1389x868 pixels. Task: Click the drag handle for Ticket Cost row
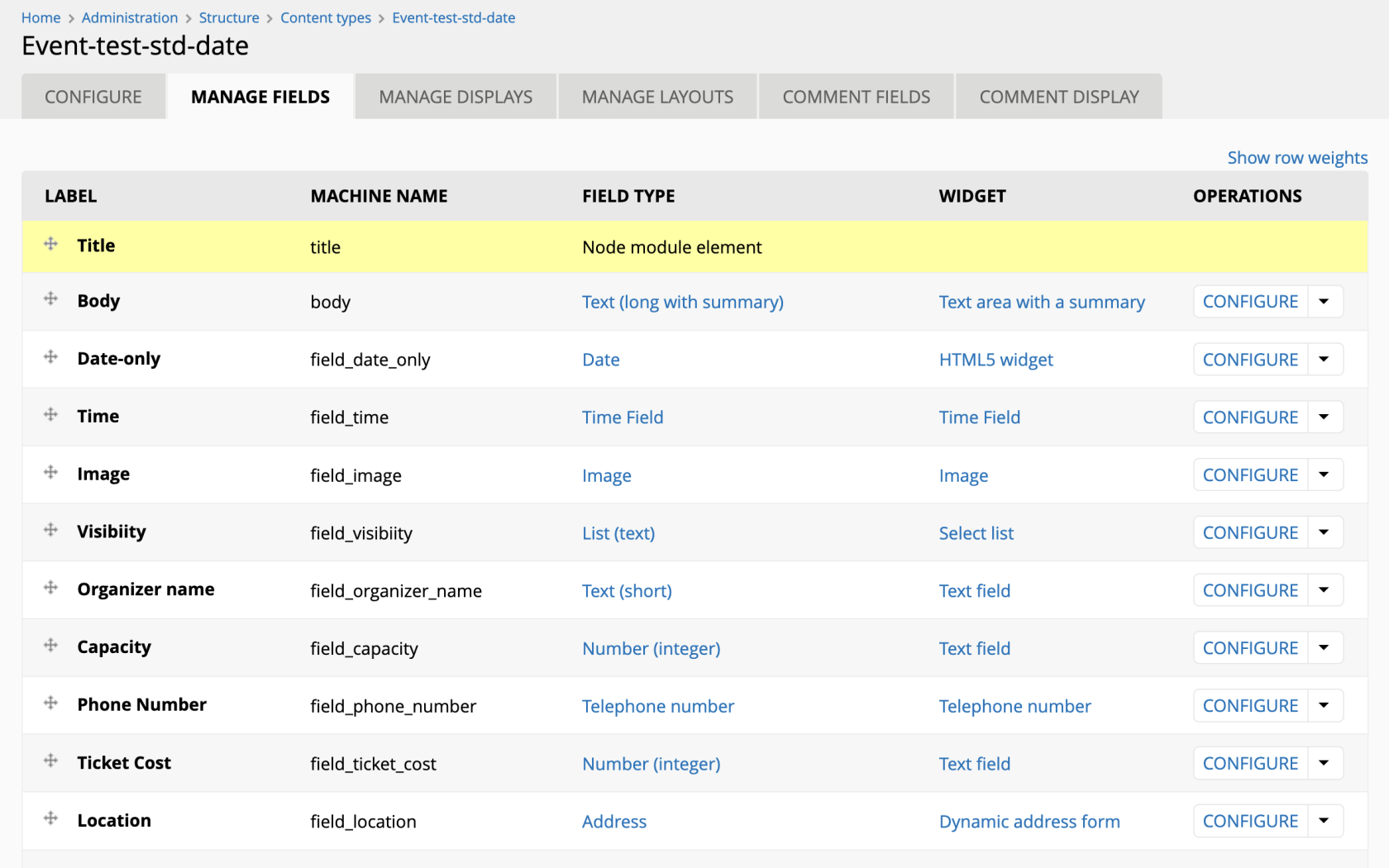click(50, 761)
